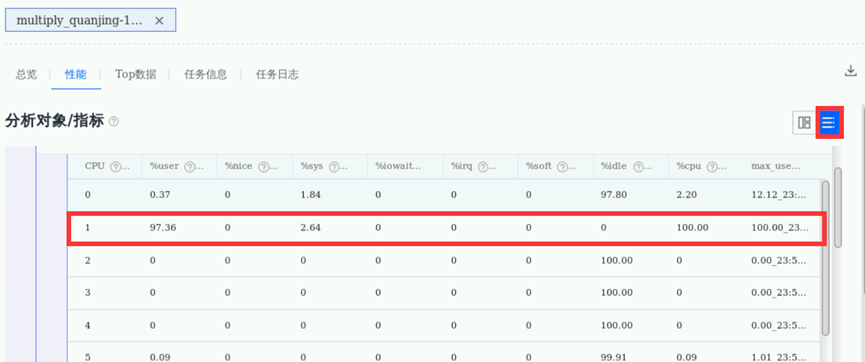Click the CPU column header label

[94, 166]
